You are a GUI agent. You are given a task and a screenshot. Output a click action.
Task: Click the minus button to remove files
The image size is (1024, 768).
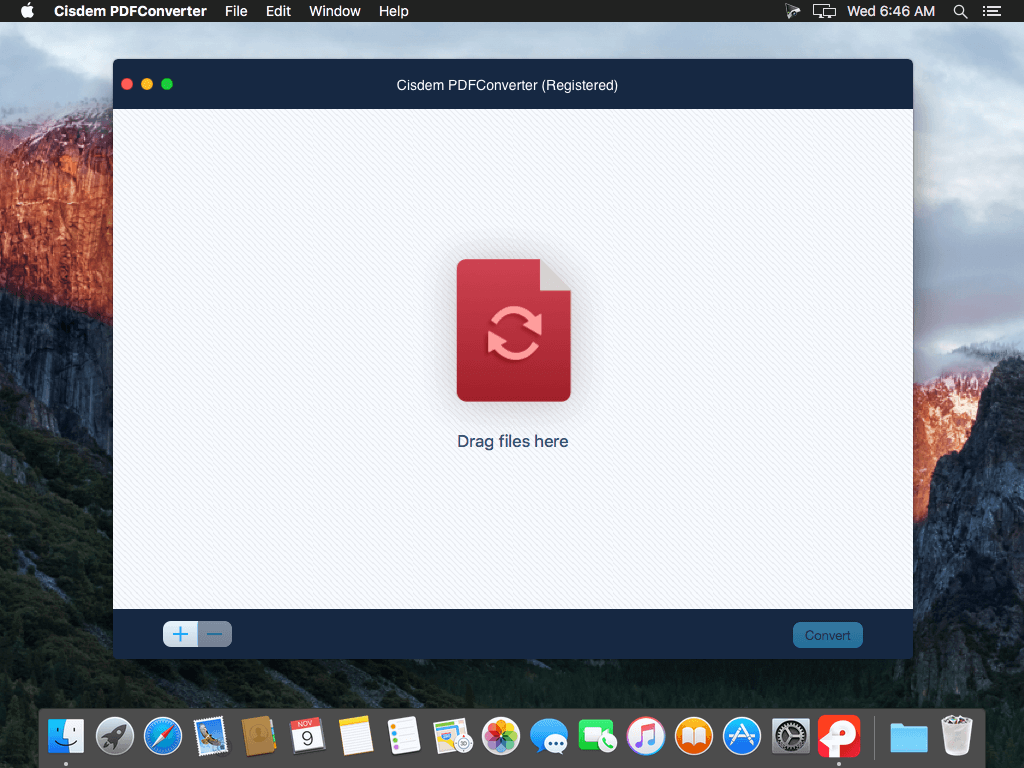click(215, 634)
